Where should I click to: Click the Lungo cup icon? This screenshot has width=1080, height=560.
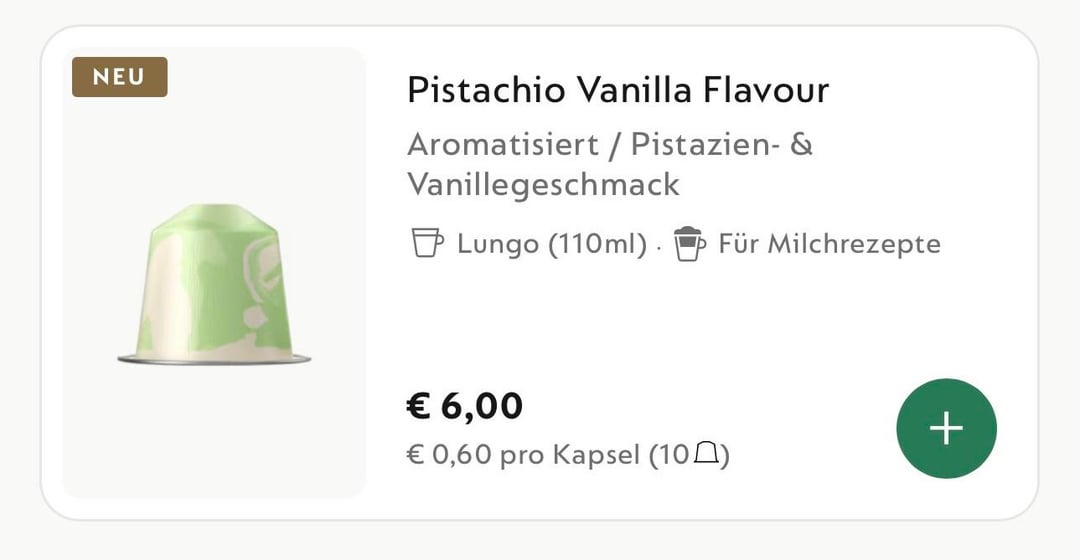427,243
